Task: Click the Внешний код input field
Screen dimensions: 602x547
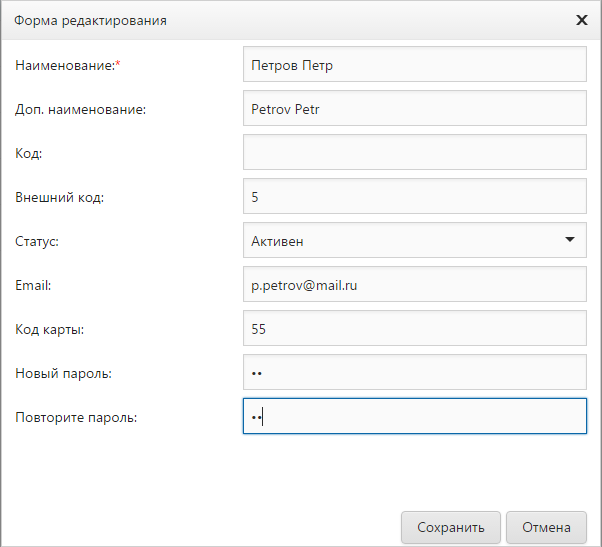Action: click(x=414, y=197)
